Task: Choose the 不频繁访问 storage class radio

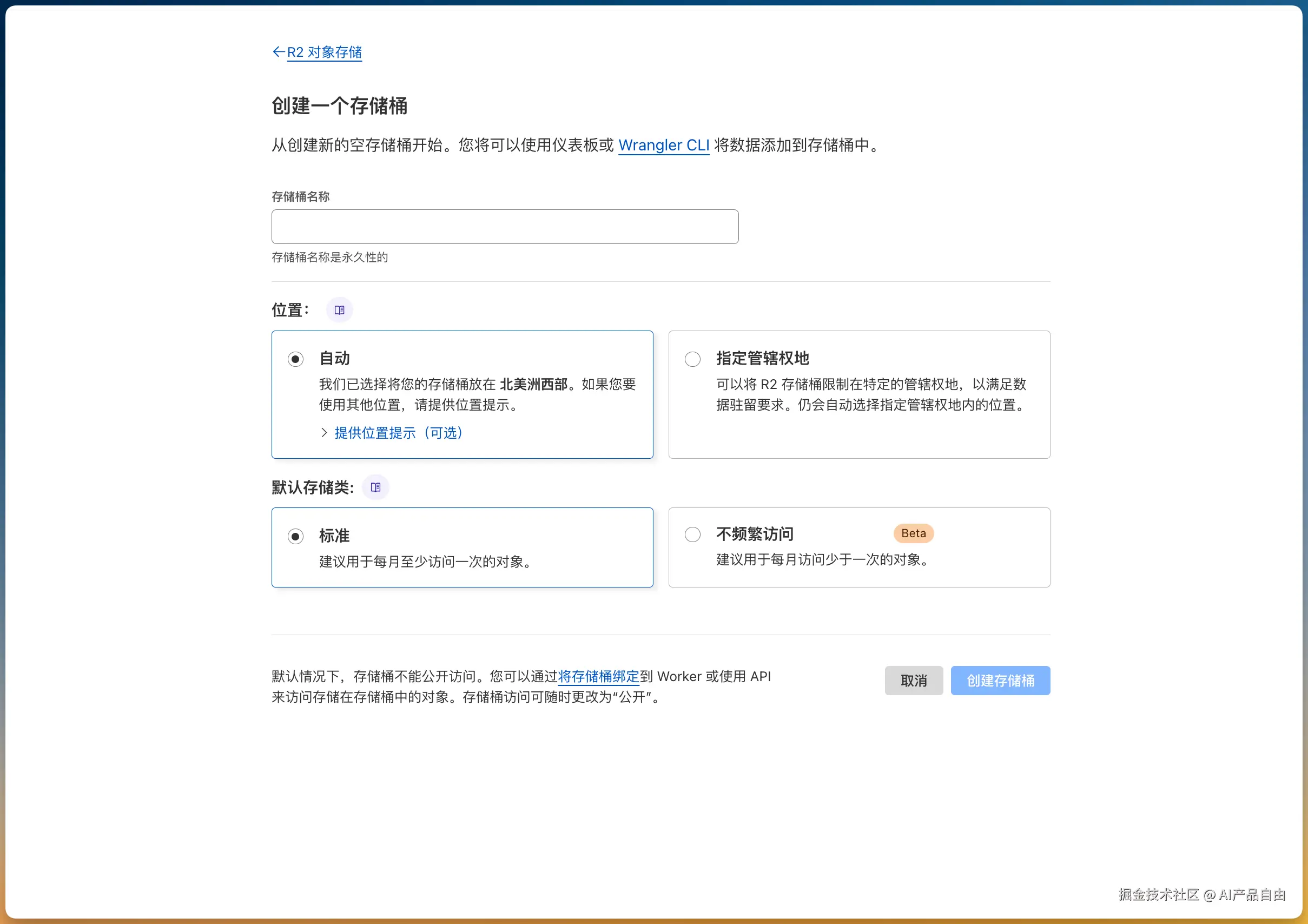Action: 692,534
